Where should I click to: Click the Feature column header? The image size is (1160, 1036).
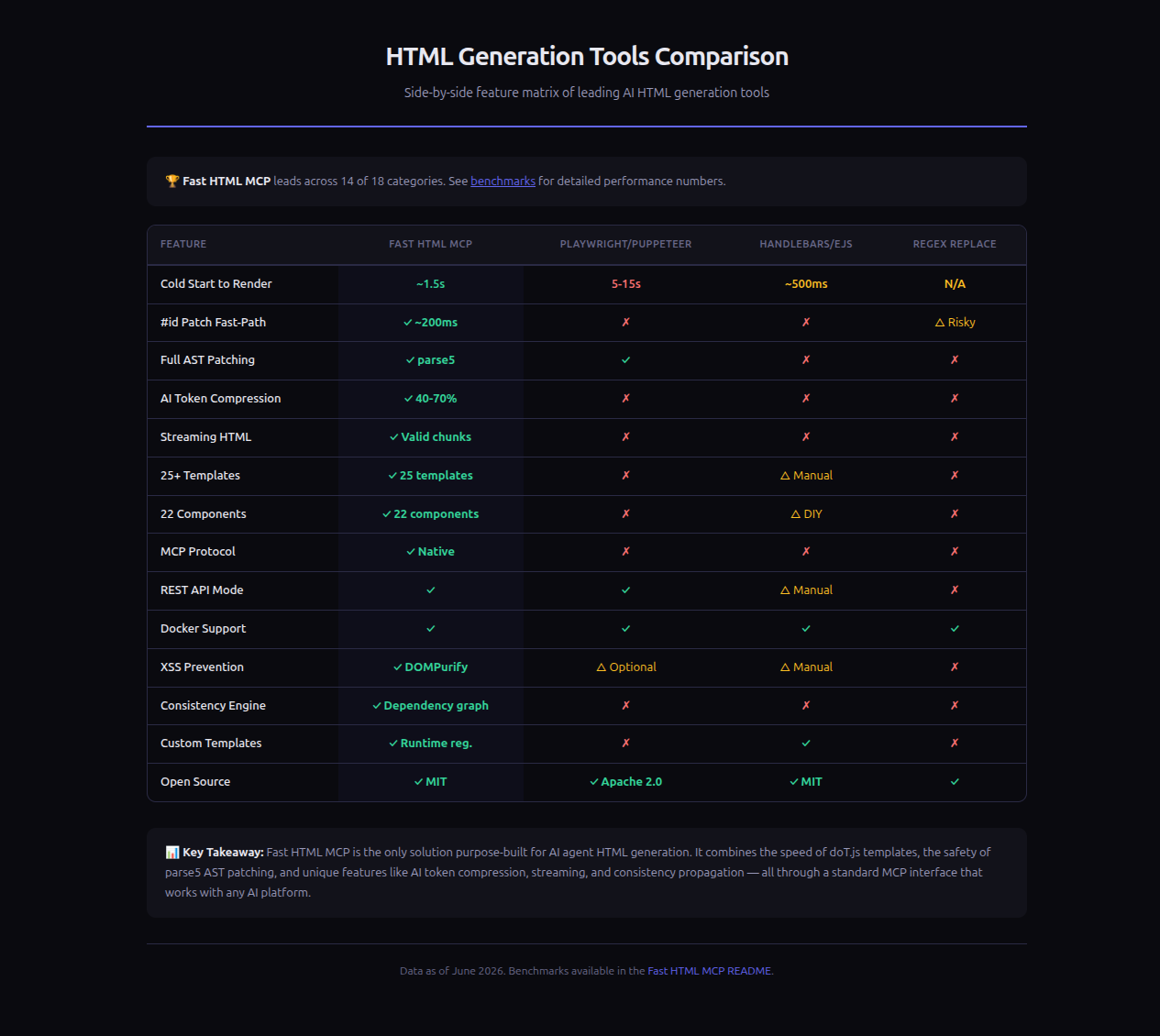(x=183, y=244)
